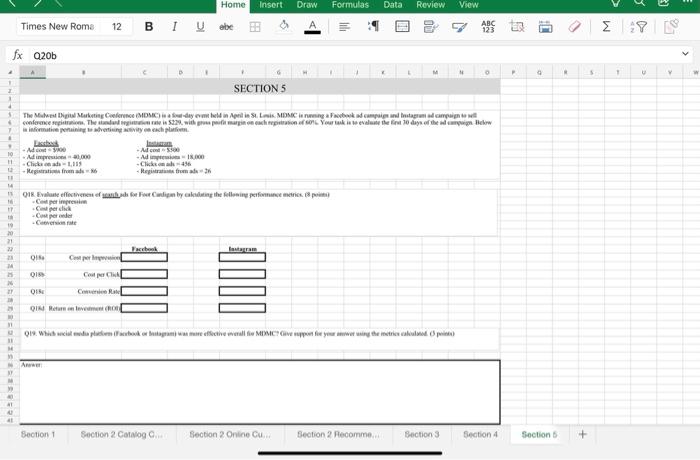Click the fx function icon
This screenshot has width=700, height=460.
coord(17,55)
